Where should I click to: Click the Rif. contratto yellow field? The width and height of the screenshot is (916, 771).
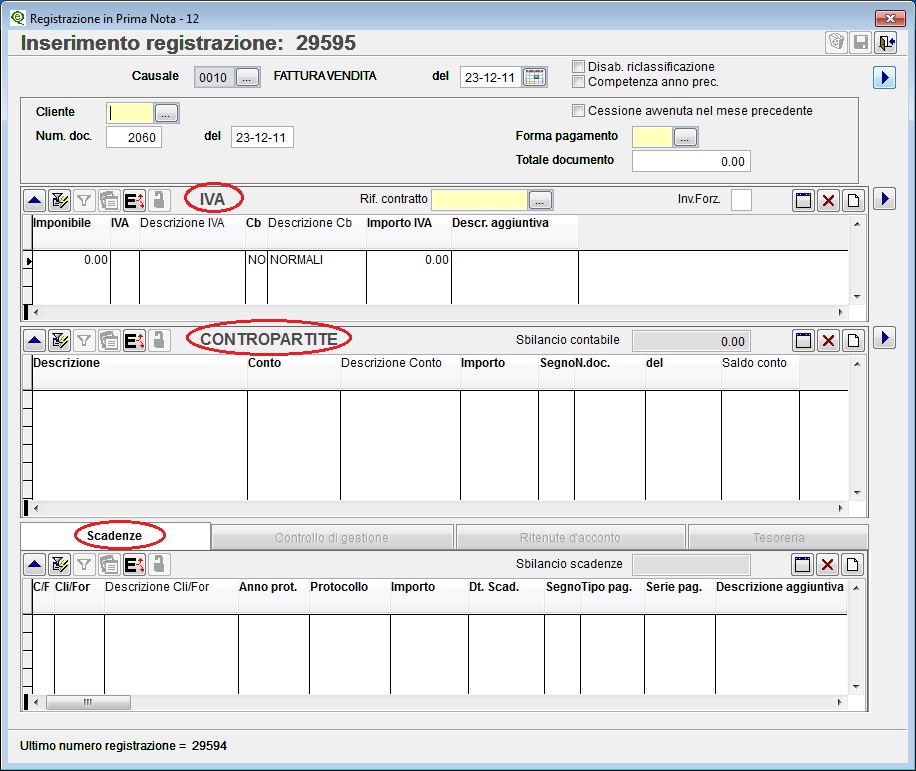(x=480, y=200)
